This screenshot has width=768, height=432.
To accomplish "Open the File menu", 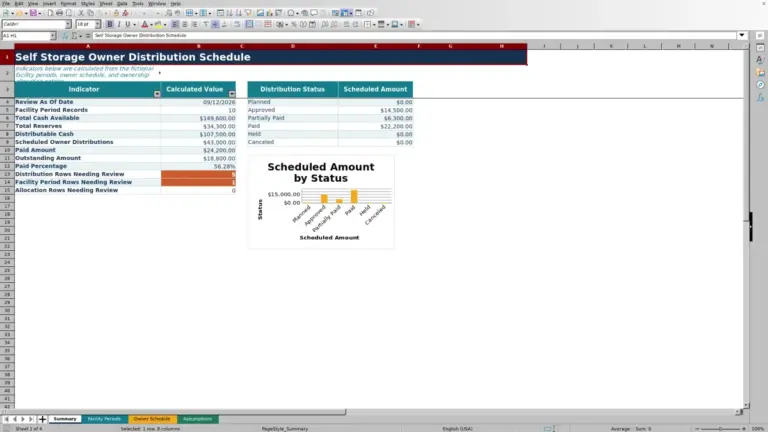I will [6, 3].
